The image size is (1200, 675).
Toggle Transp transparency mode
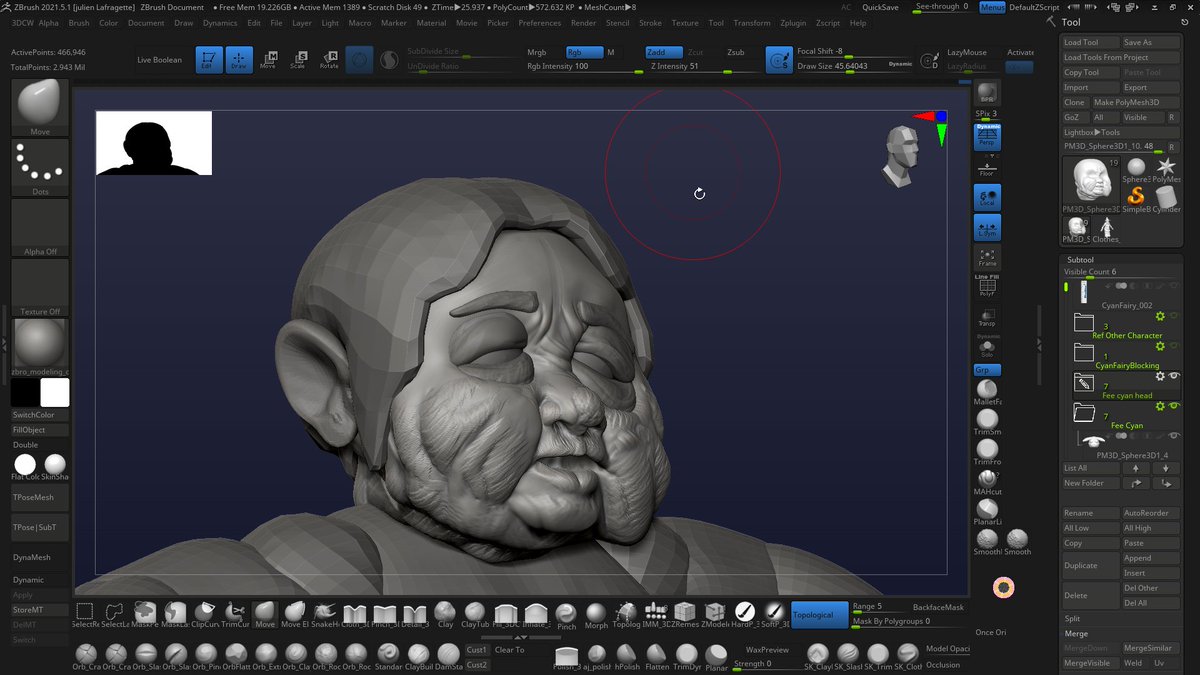tap(987, 318)
